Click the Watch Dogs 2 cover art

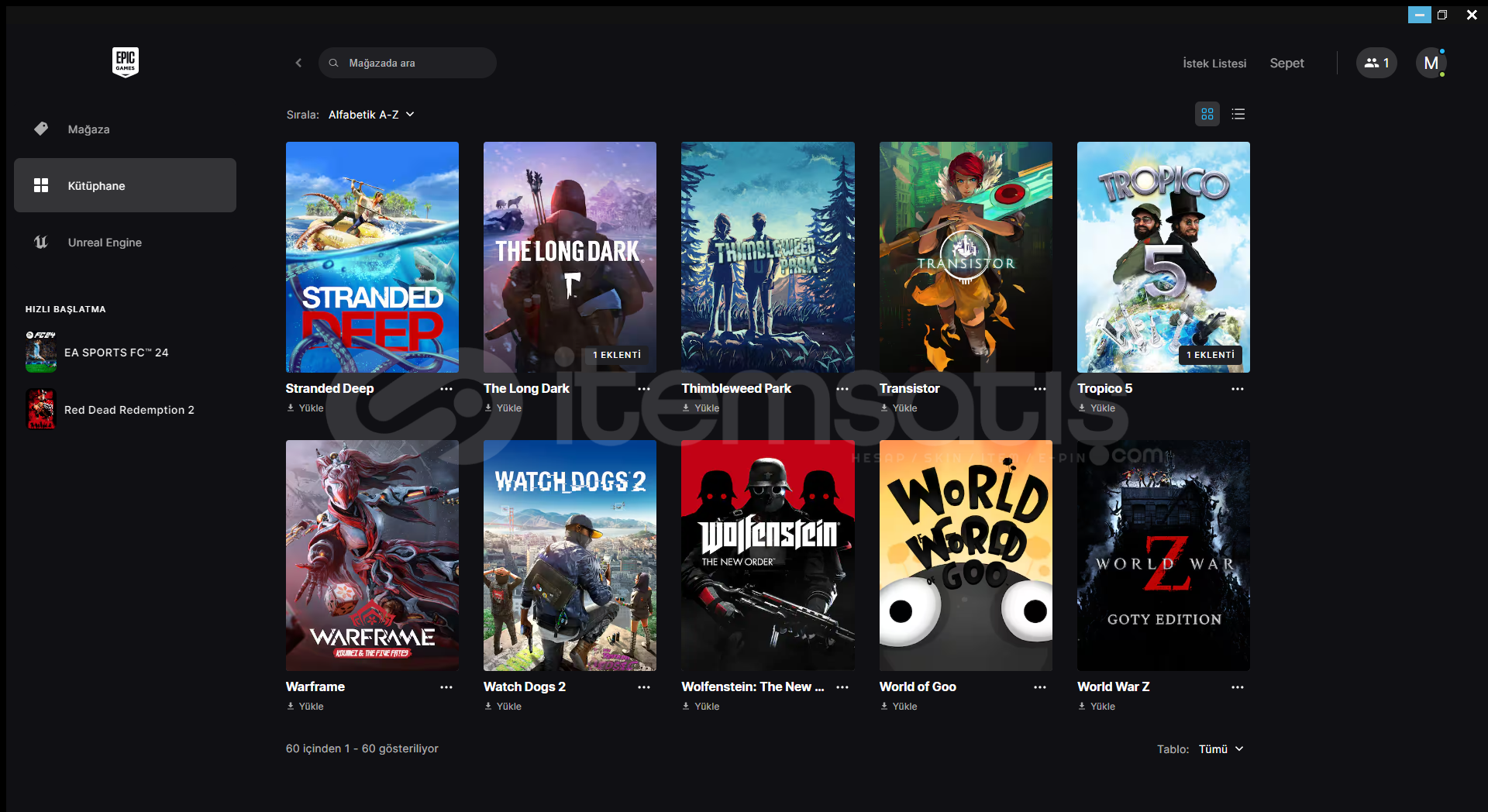point(570,556)
